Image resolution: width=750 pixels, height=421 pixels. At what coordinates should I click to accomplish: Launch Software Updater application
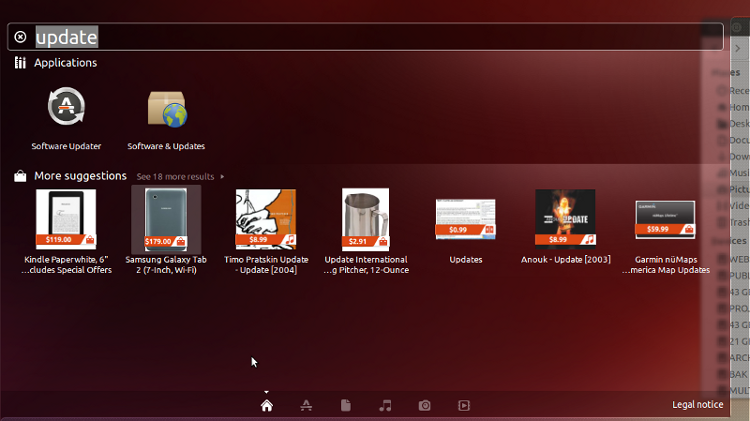66,106
